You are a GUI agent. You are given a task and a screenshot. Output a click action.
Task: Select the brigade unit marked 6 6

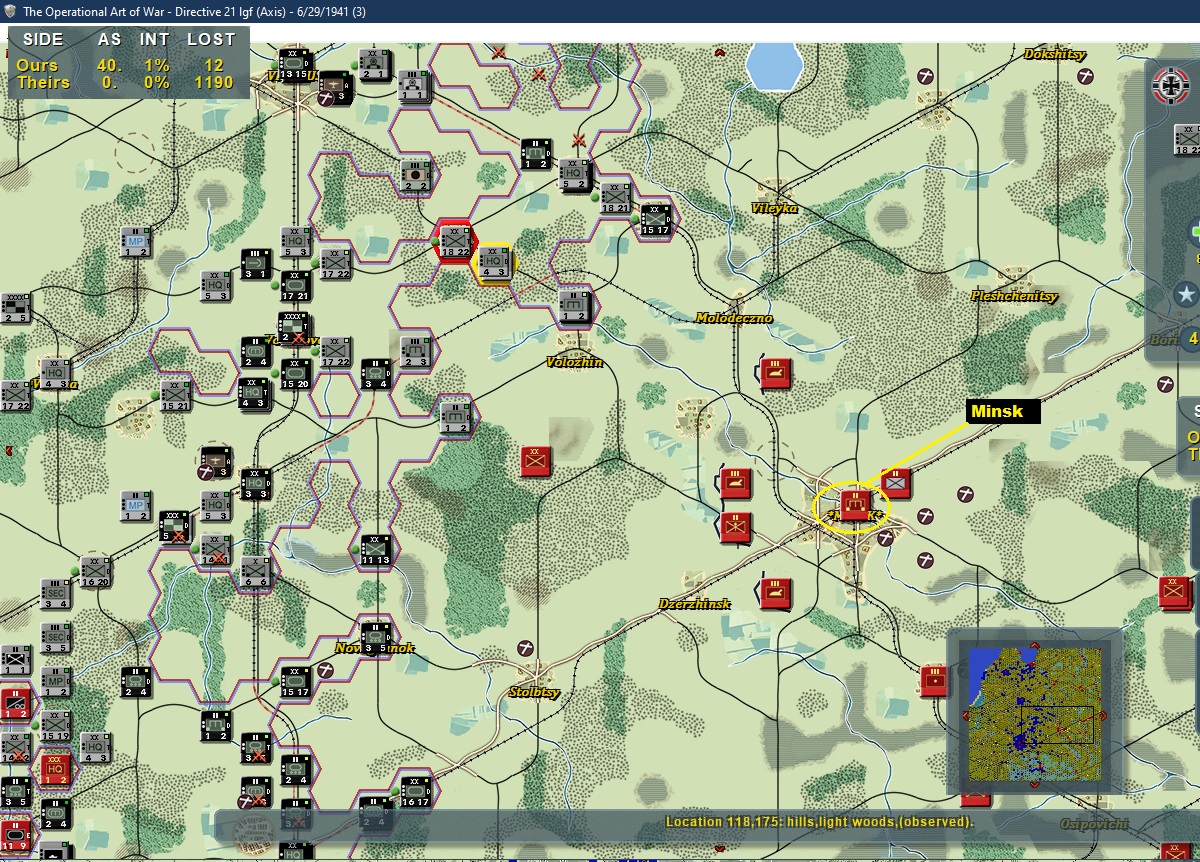(256, 573)
